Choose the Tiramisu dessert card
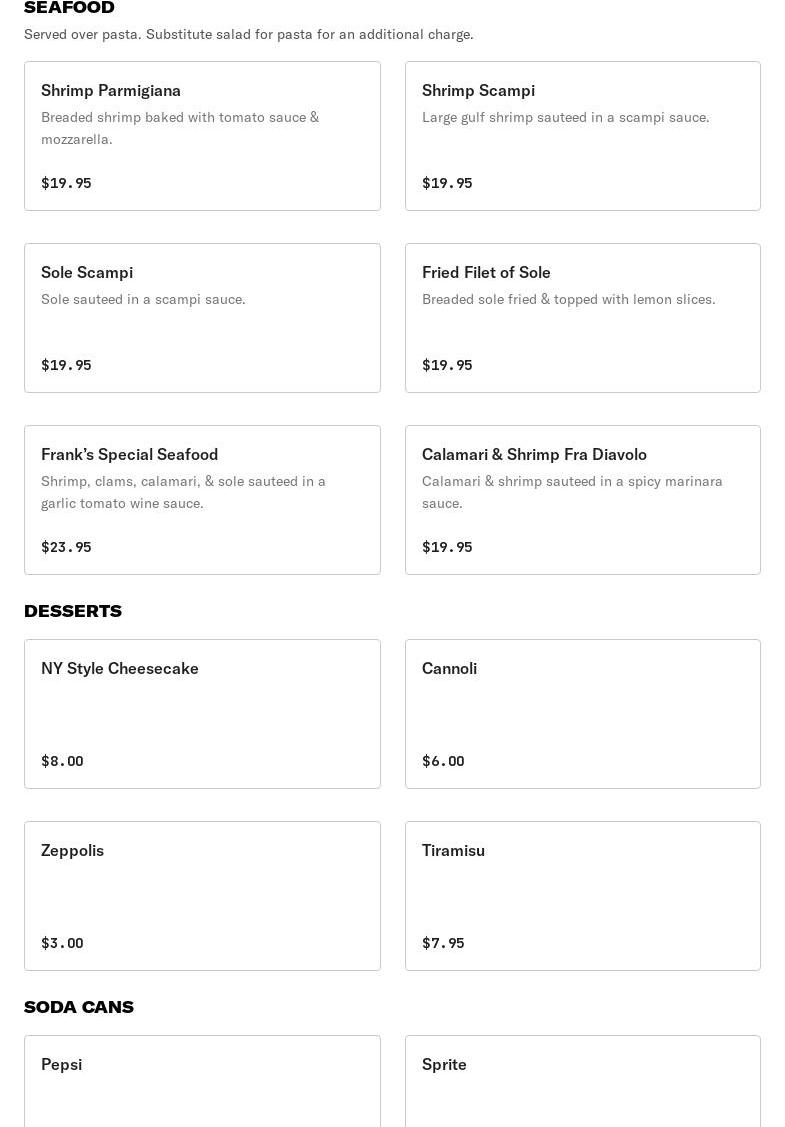Viewport: 785px width, 1127px height. 582,896
